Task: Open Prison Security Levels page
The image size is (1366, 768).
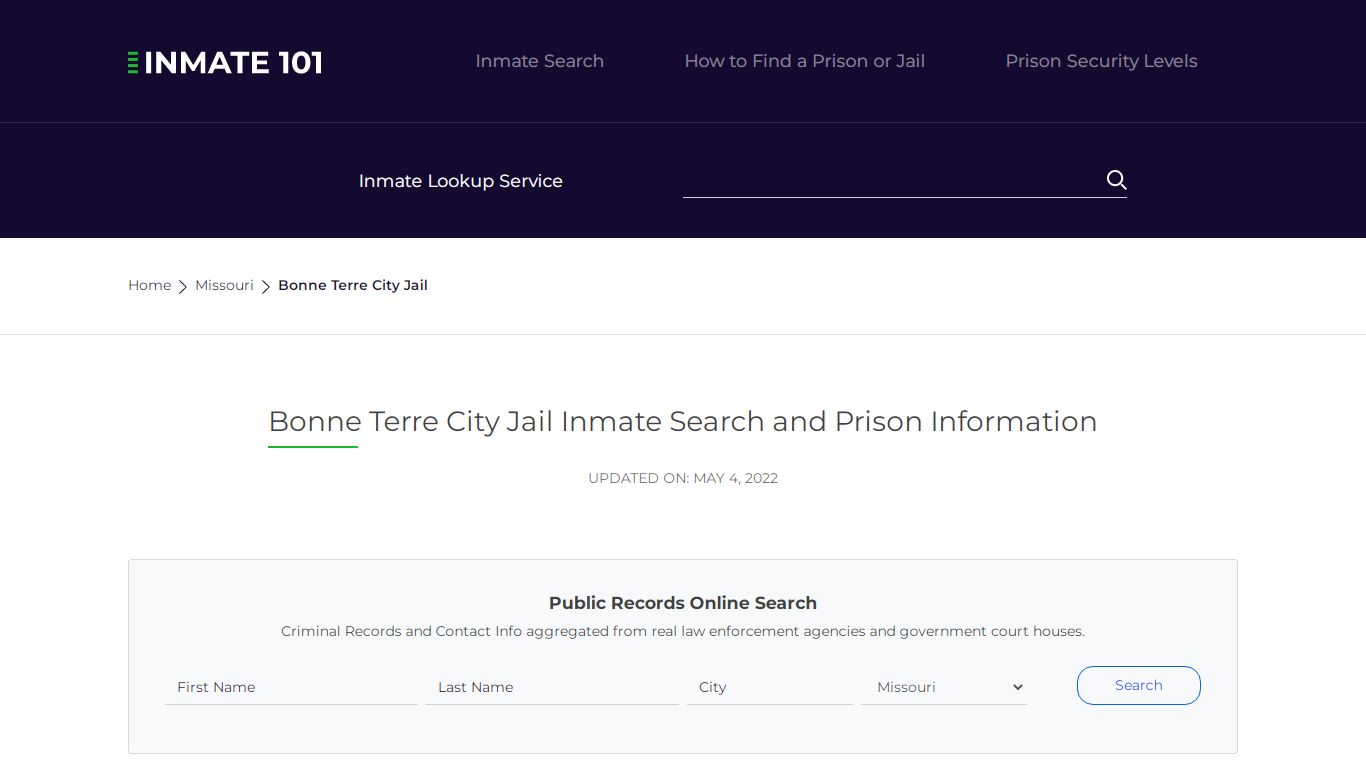Action: pyautogui.click(x=1101, y=61)
